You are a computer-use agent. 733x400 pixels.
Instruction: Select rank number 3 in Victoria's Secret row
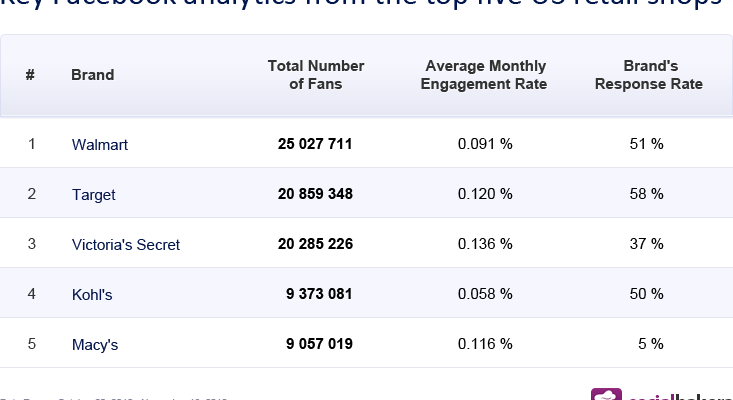point(31,244)
